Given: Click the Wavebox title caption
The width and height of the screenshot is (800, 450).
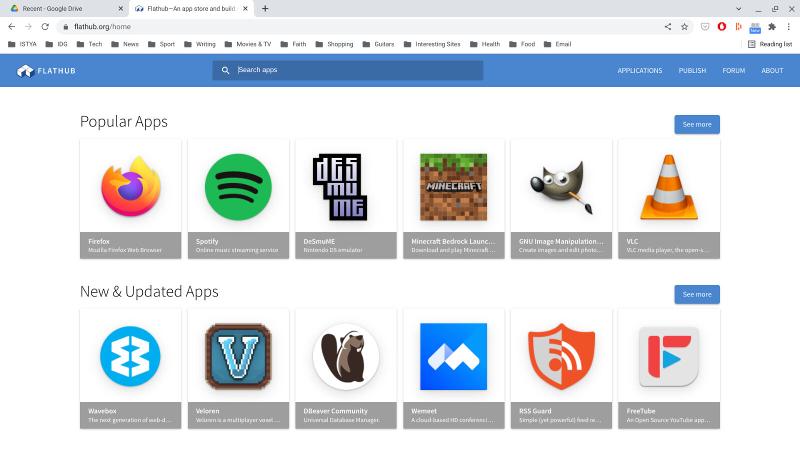Looking at the screenshot, I should [x=102, y=411].
